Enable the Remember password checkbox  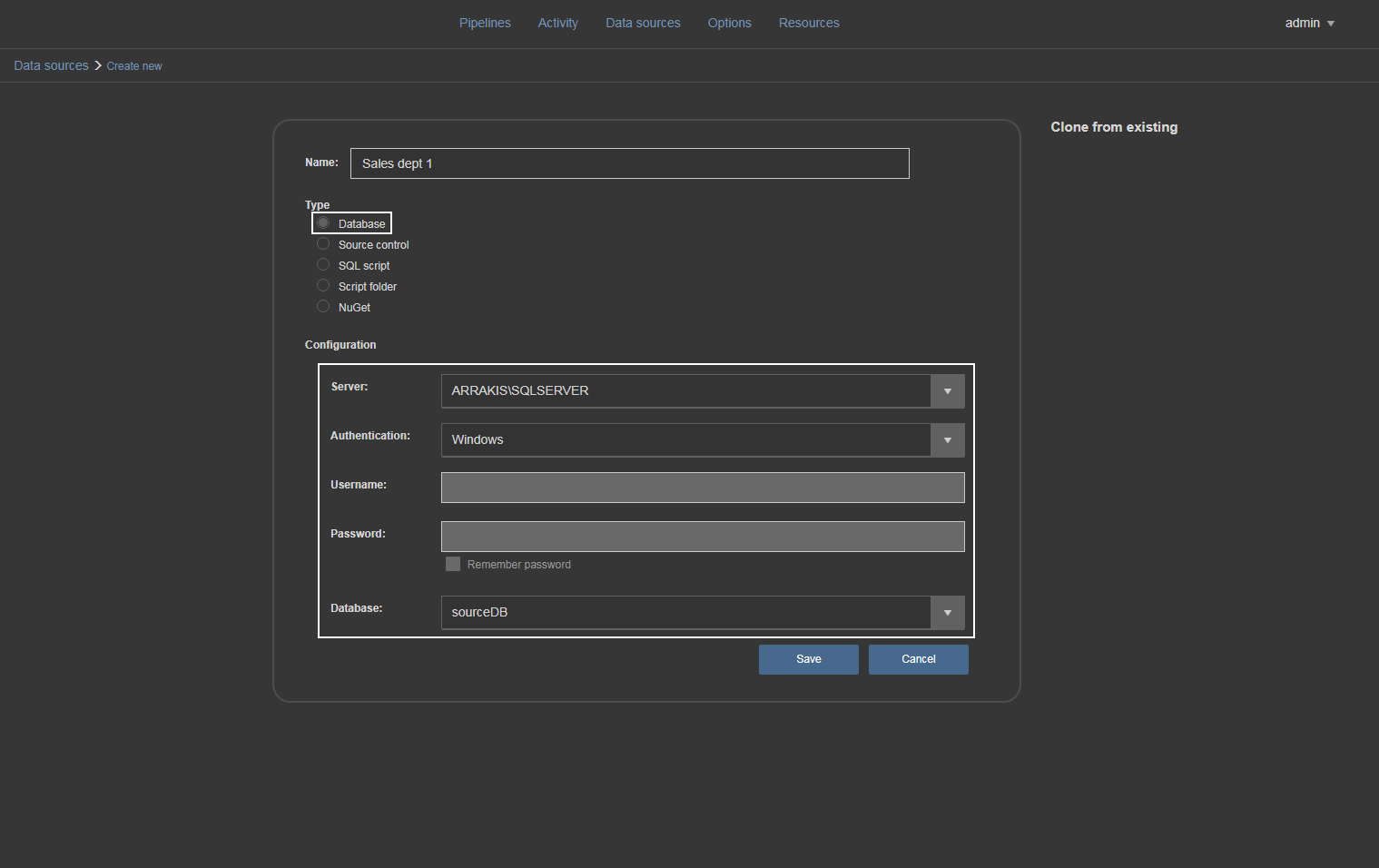453,564
